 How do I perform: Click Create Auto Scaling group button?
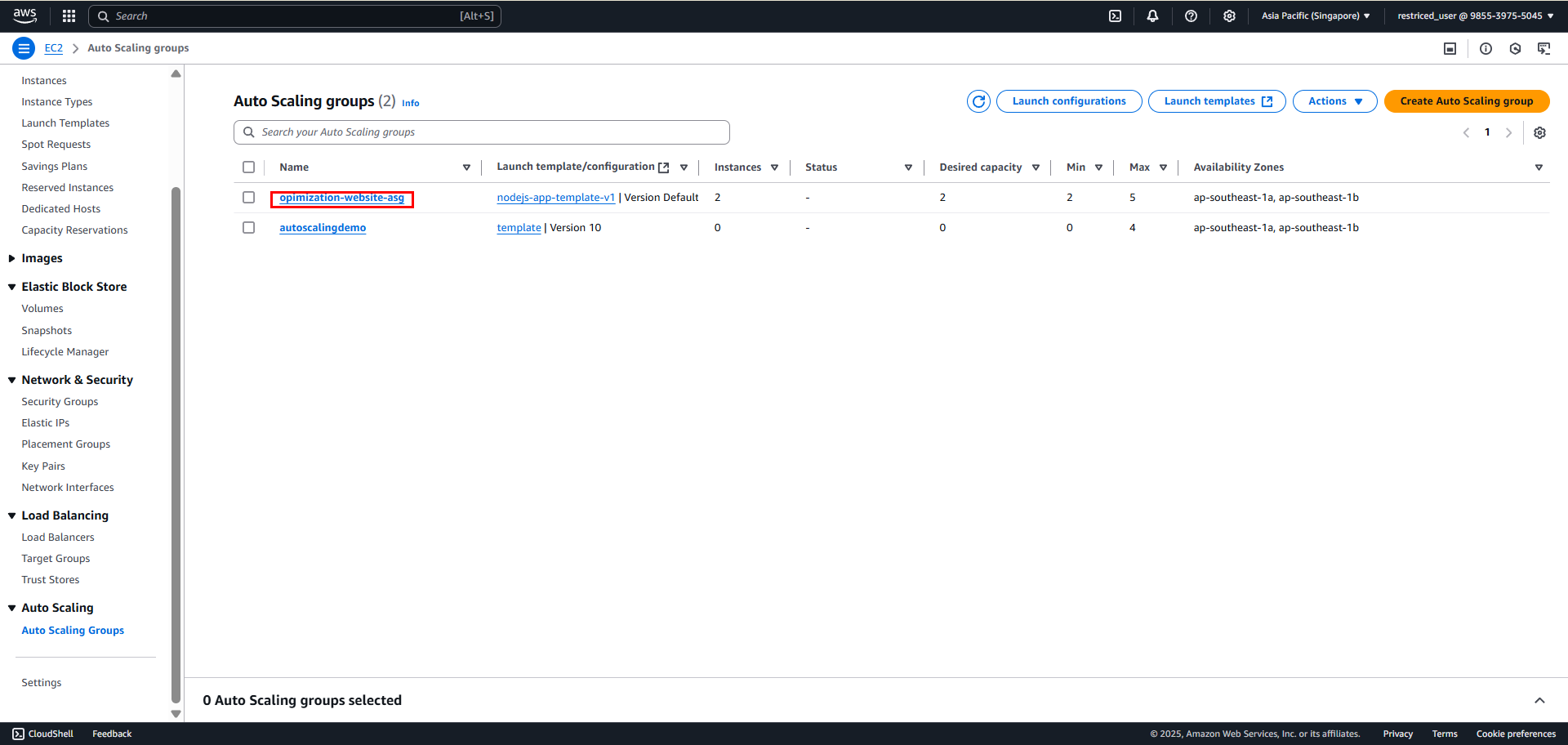point(1467,101)
